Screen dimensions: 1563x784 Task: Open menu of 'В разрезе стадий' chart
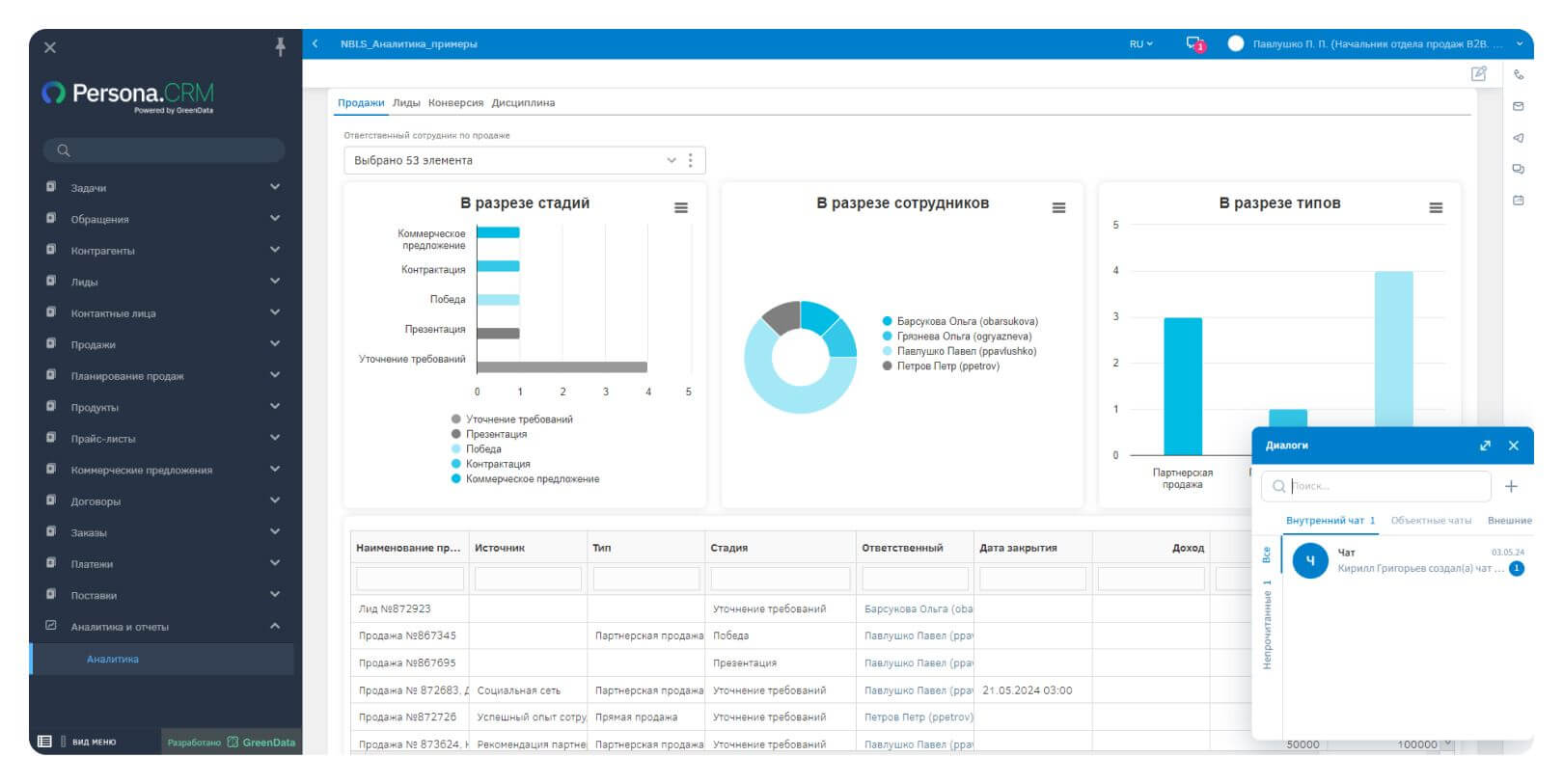pyautogui.click(x=681, y=207)
